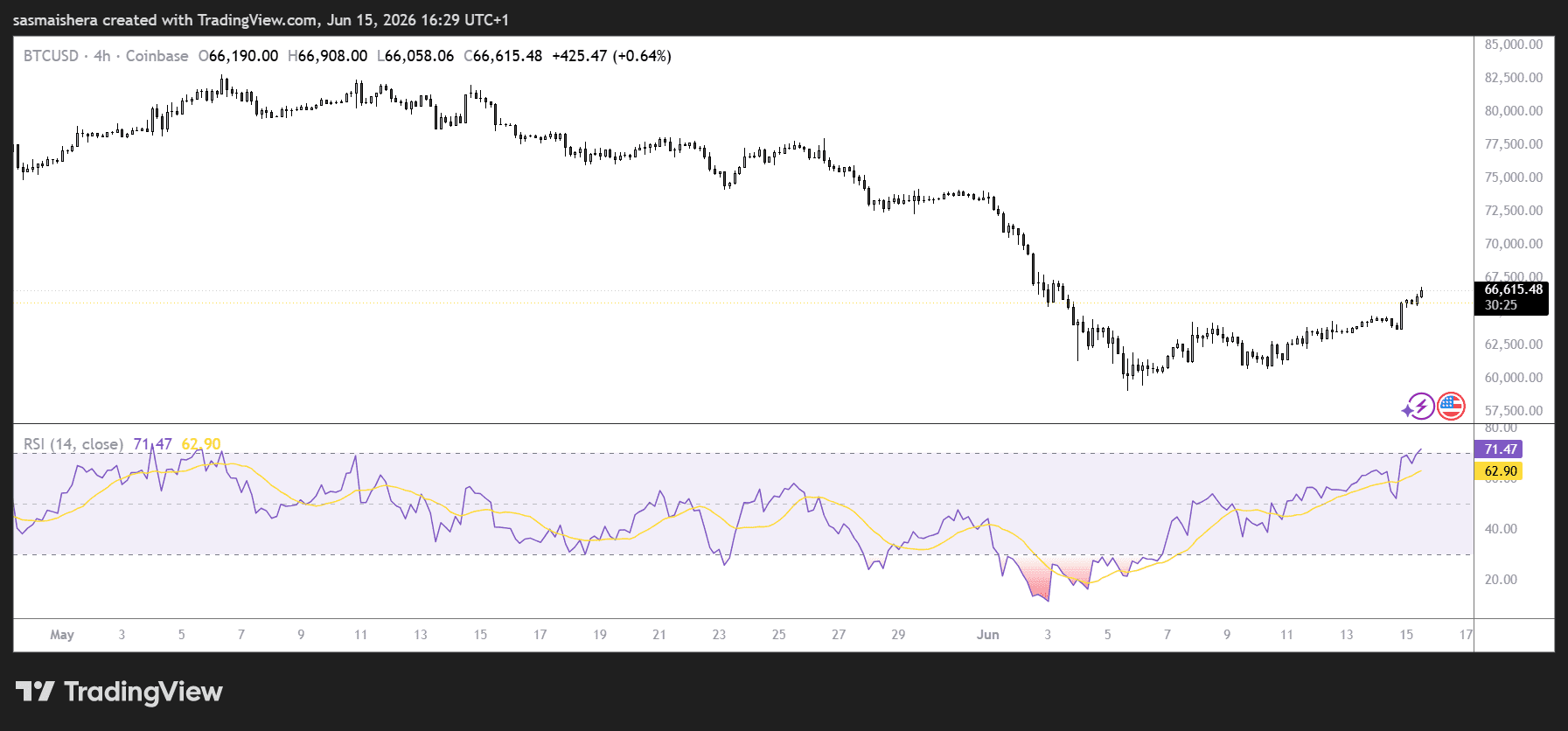Click the 23 date label on the time axis

pos(719,635)
